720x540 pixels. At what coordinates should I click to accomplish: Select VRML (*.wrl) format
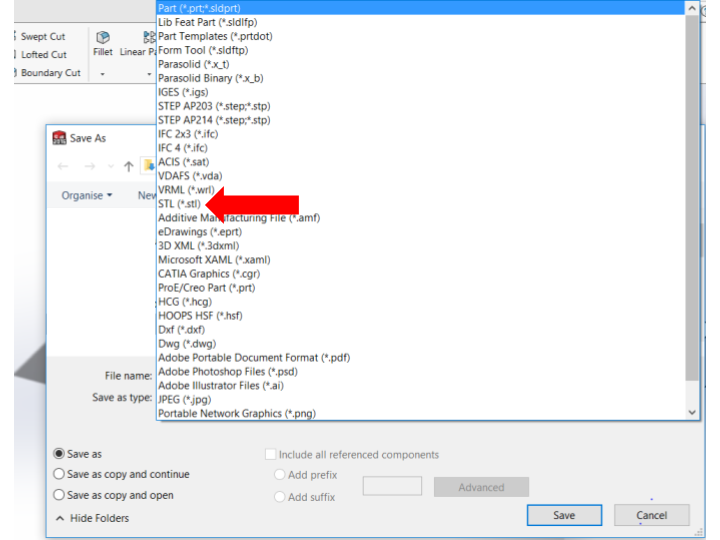pos(421,190)
